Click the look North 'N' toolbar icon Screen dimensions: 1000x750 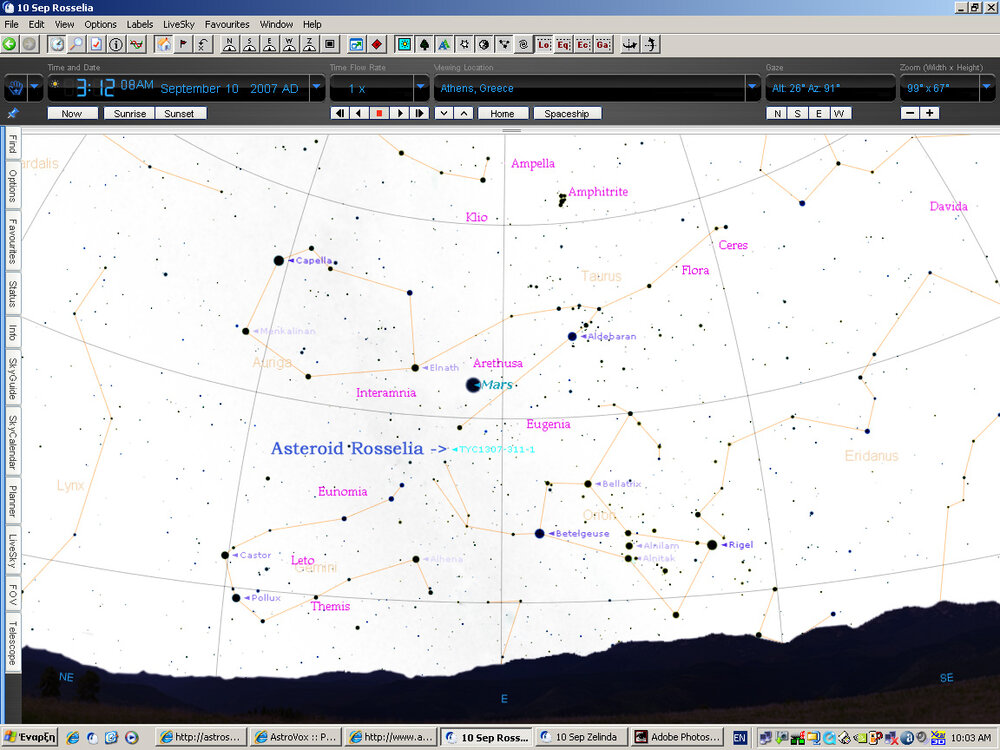tap(230, 44)
